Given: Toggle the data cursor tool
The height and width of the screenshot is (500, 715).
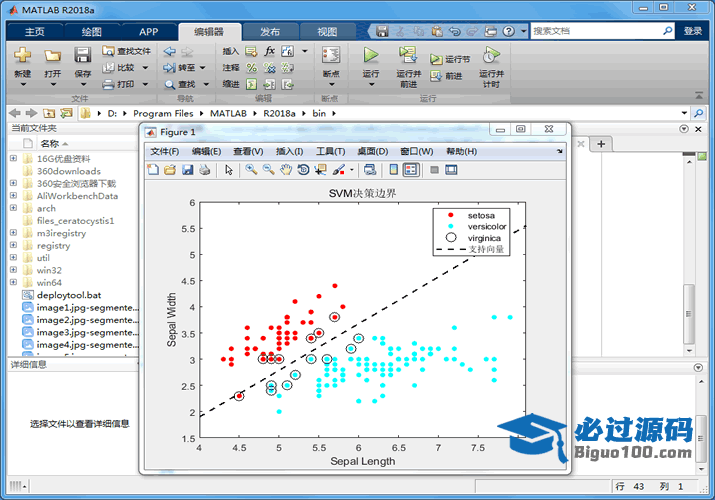Looking at the screenshot, I should pyautogui.click(x=321, y=170).
